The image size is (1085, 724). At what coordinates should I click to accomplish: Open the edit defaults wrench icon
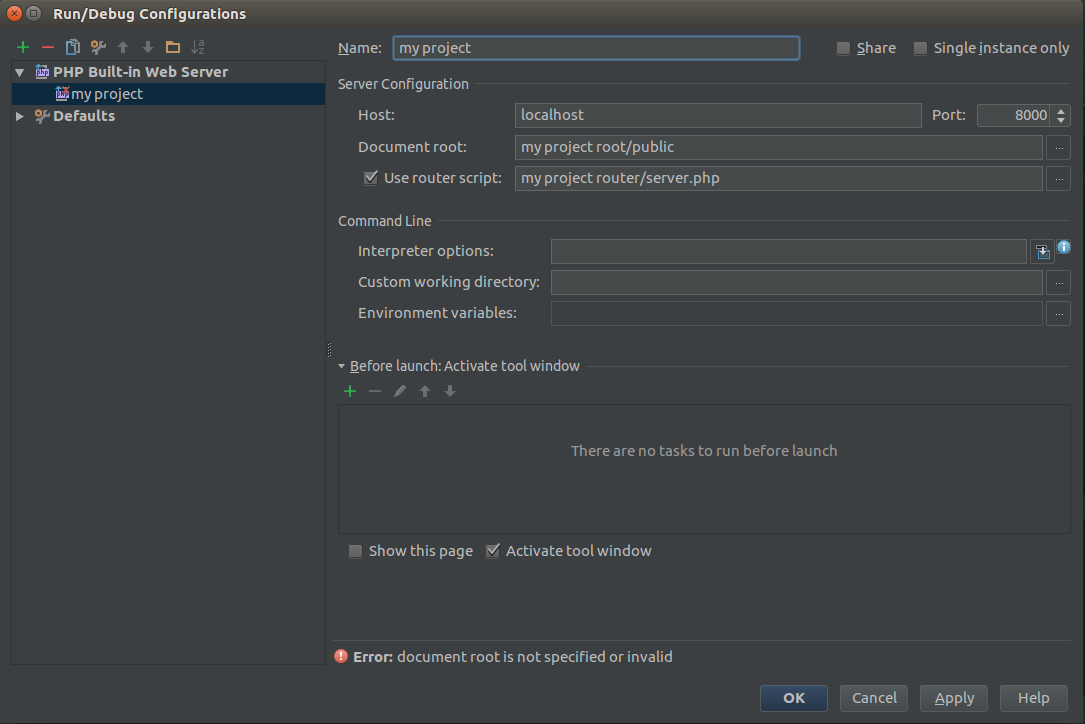point(98,47)
